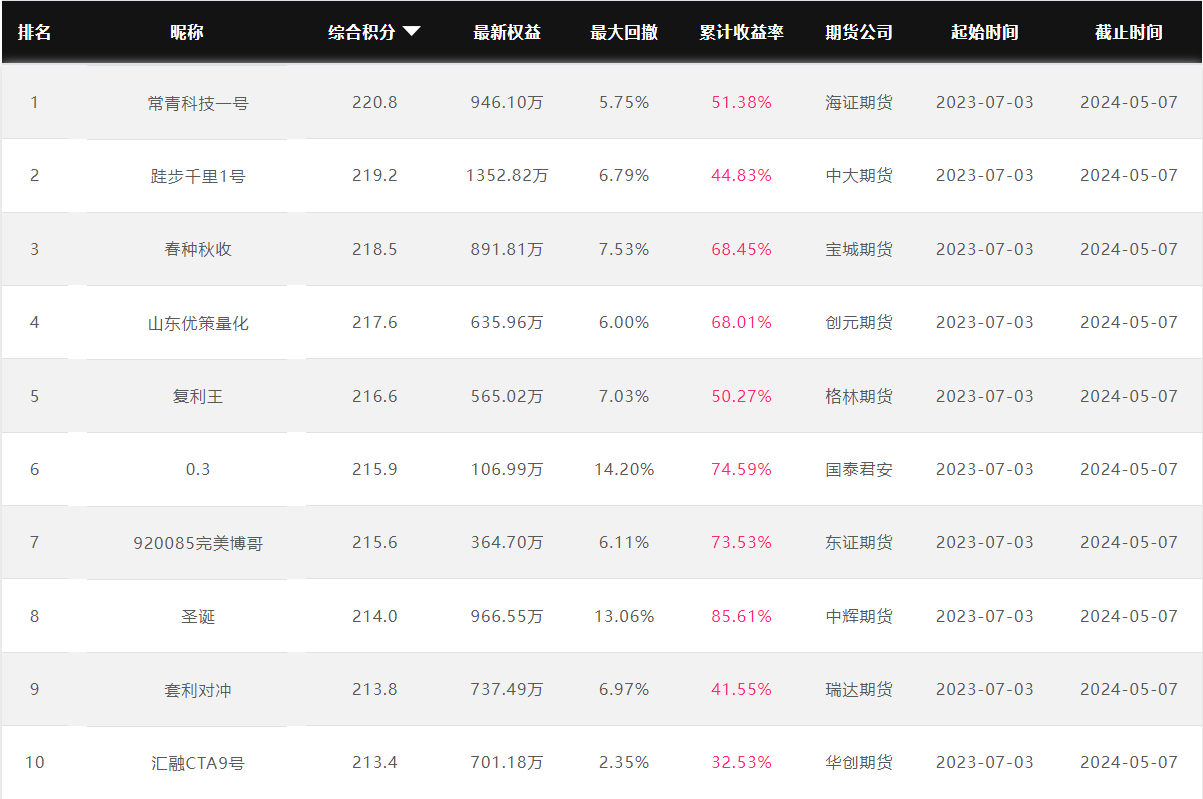Sort by 综合积分 column header
Viewport: 1203px width, 799px height.
362,32
